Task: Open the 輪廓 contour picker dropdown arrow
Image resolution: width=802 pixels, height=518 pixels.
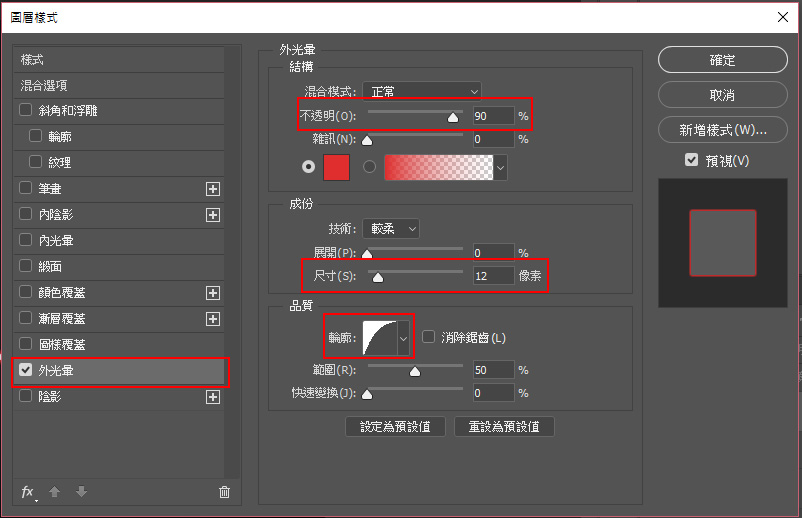Action: [x=404, y=338]
